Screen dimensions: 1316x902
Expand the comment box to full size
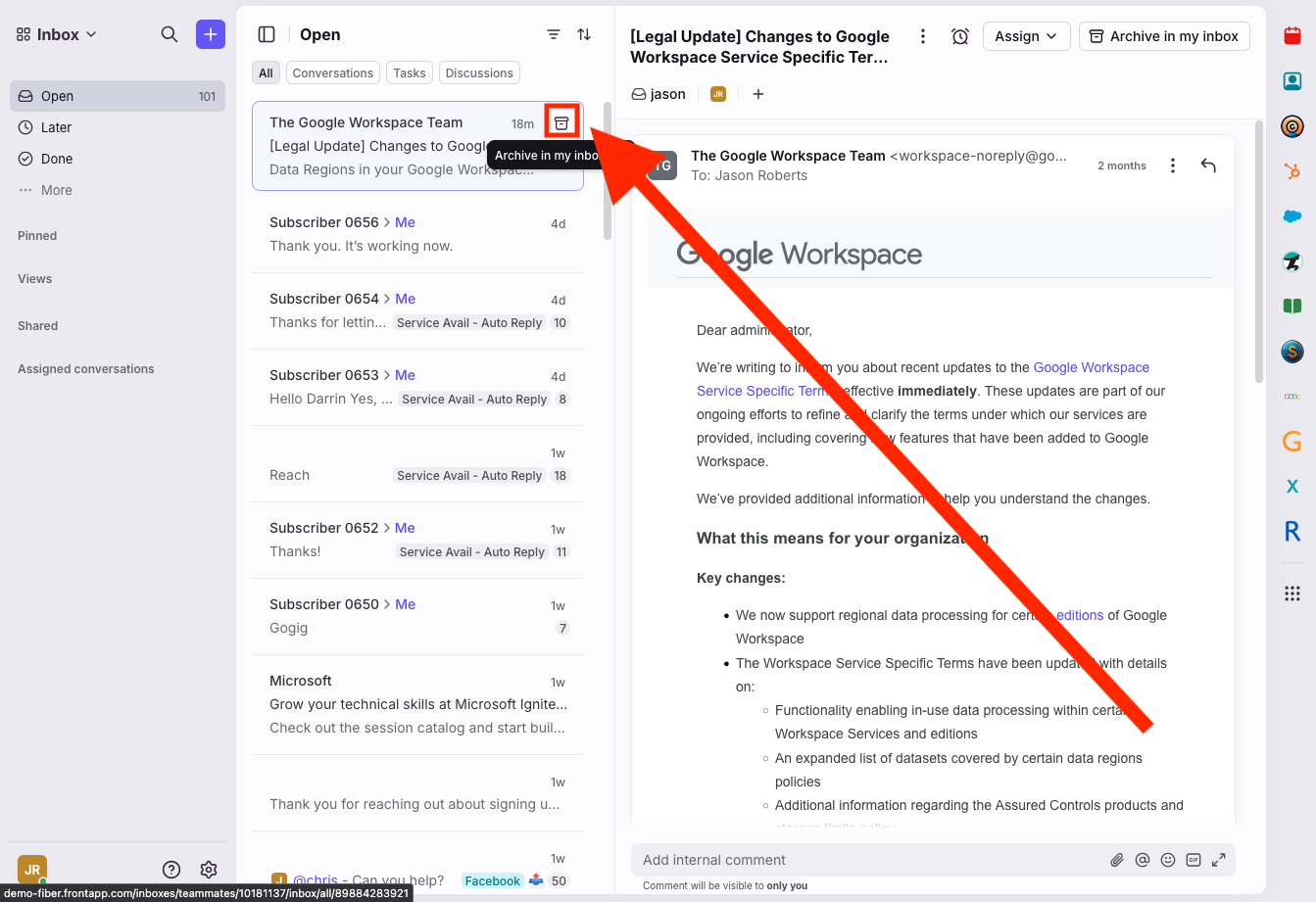[1219, 860]
